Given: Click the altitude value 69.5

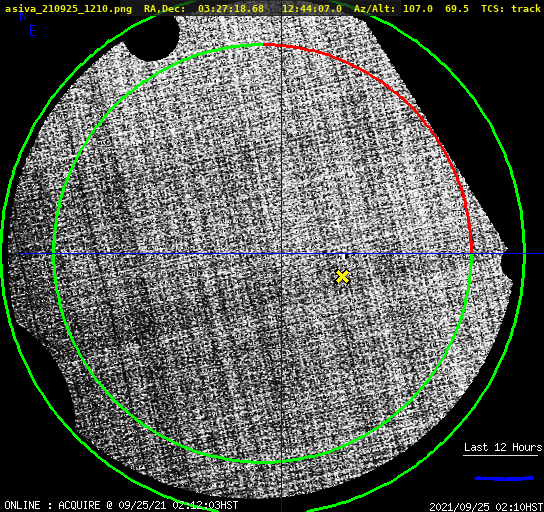Looking at the screenshot, I should [457, 9].
